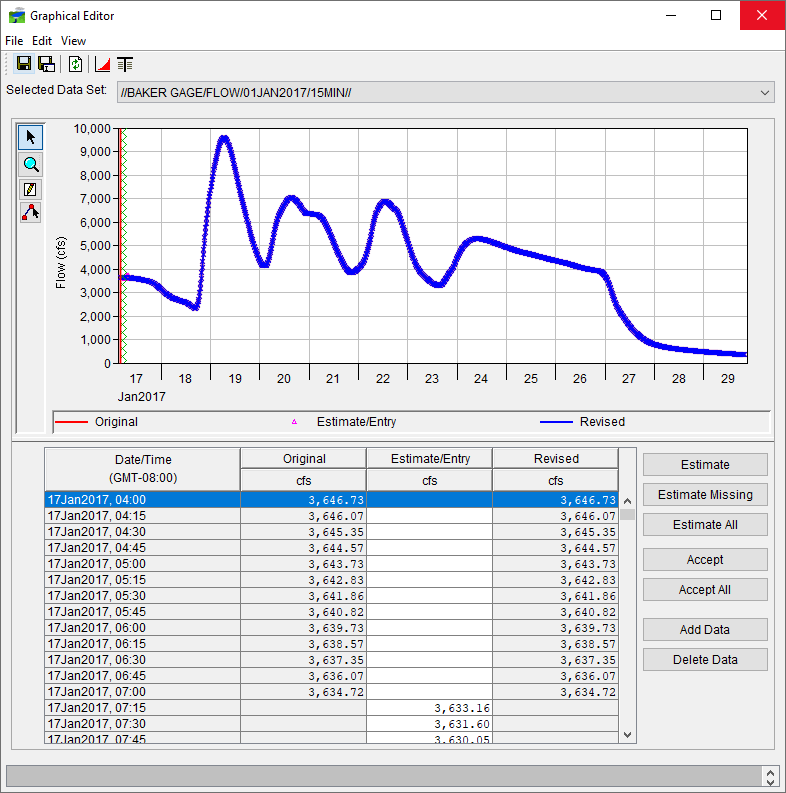Click the Accept All button
Screen dimensions: 786x793
705,590
